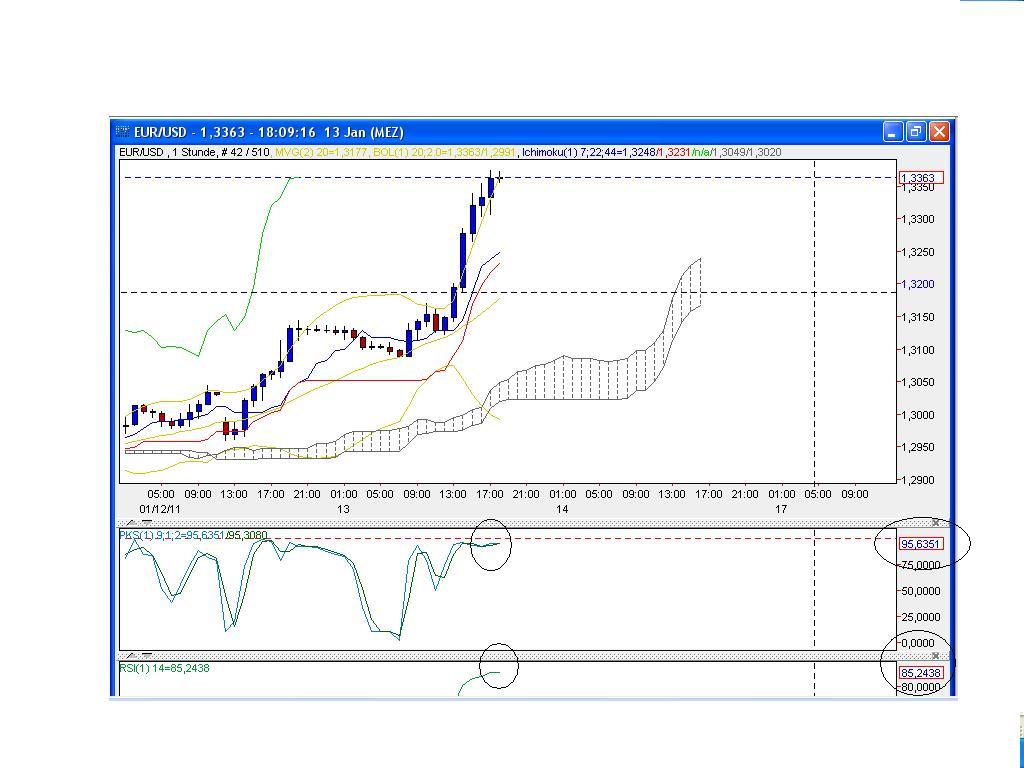Screen dimensions: 1024x768
Task: Click the chart icon in the title bar
Action: (120, 131)
